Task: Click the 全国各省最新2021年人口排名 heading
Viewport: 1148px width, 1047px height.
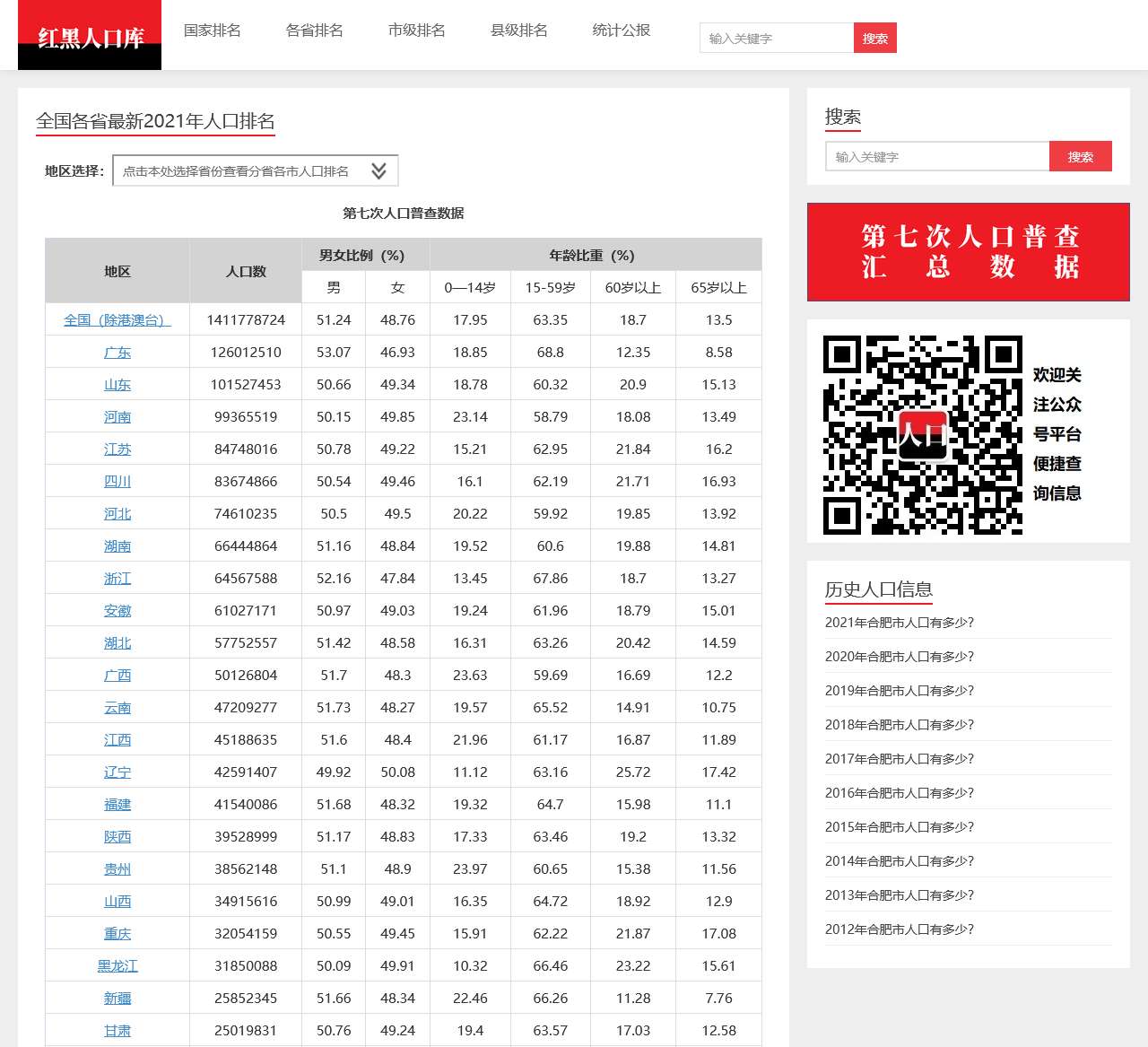Action: (155, 121)
